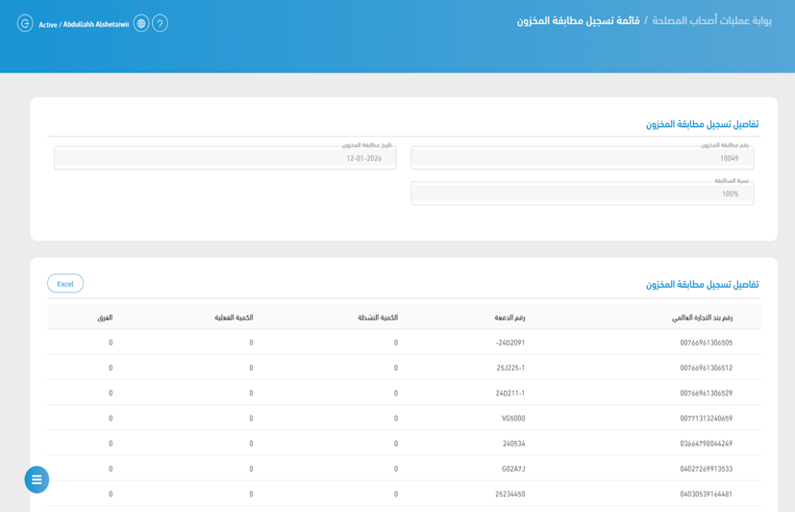Select the row with GTIN 00766961306505

[705, 343]
